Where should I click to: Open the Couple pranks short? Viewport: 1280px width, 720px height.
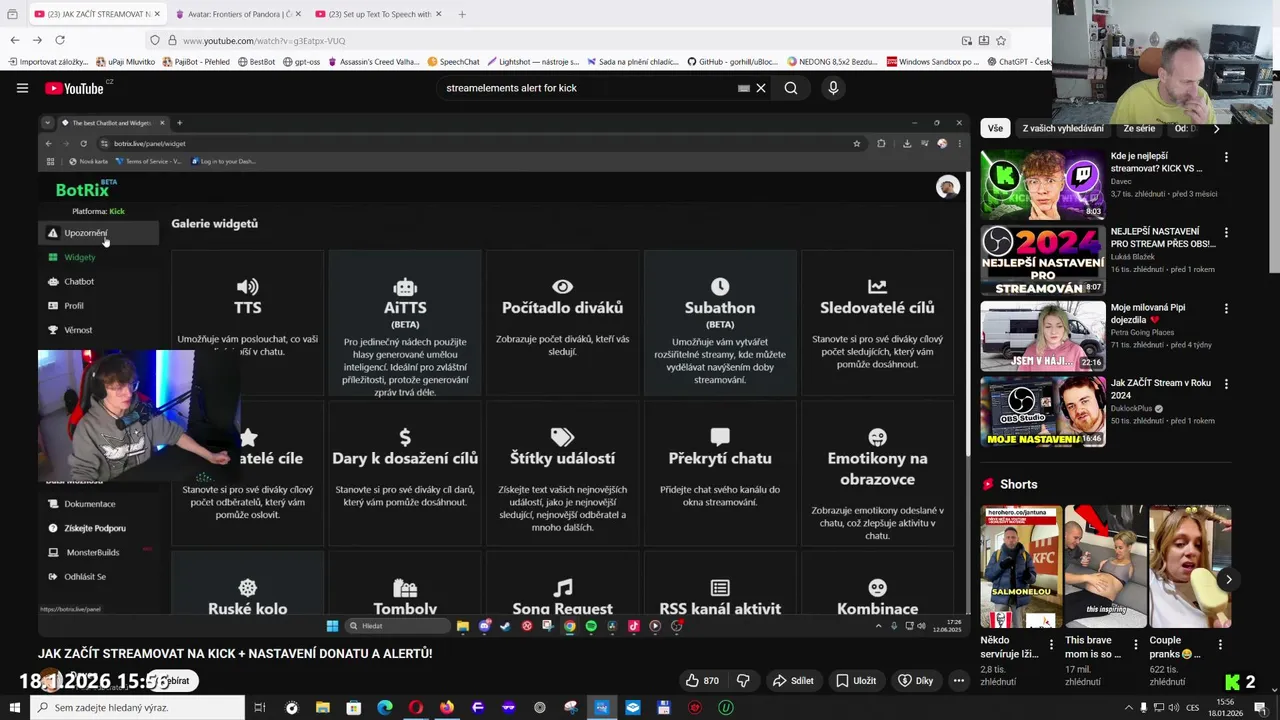coord(1189,566)
